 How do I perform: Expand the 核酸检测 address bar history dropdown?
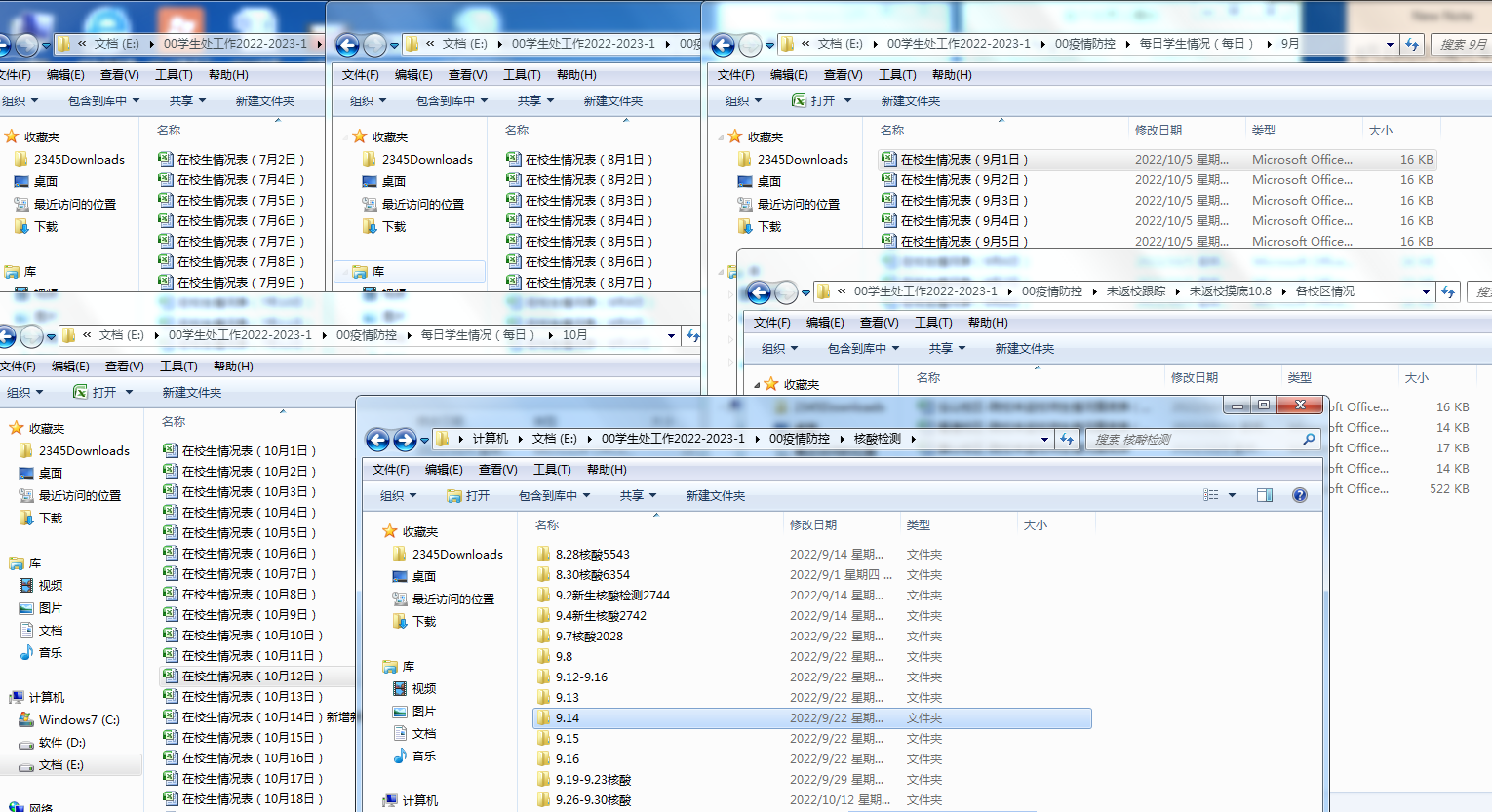click(x=1044, y=440)
